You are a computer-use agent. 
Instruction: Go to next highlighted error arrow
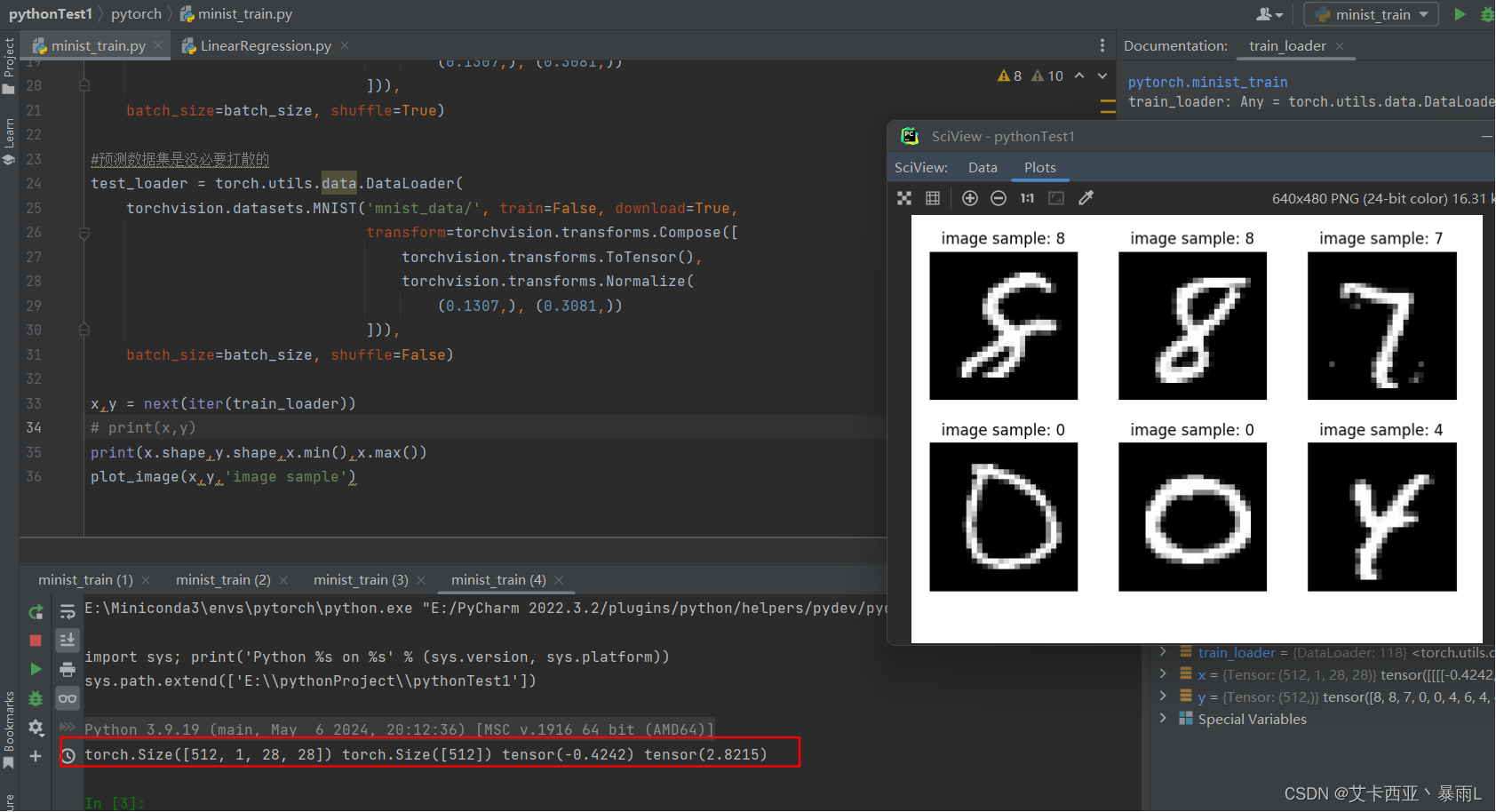tap(1102, 76)
